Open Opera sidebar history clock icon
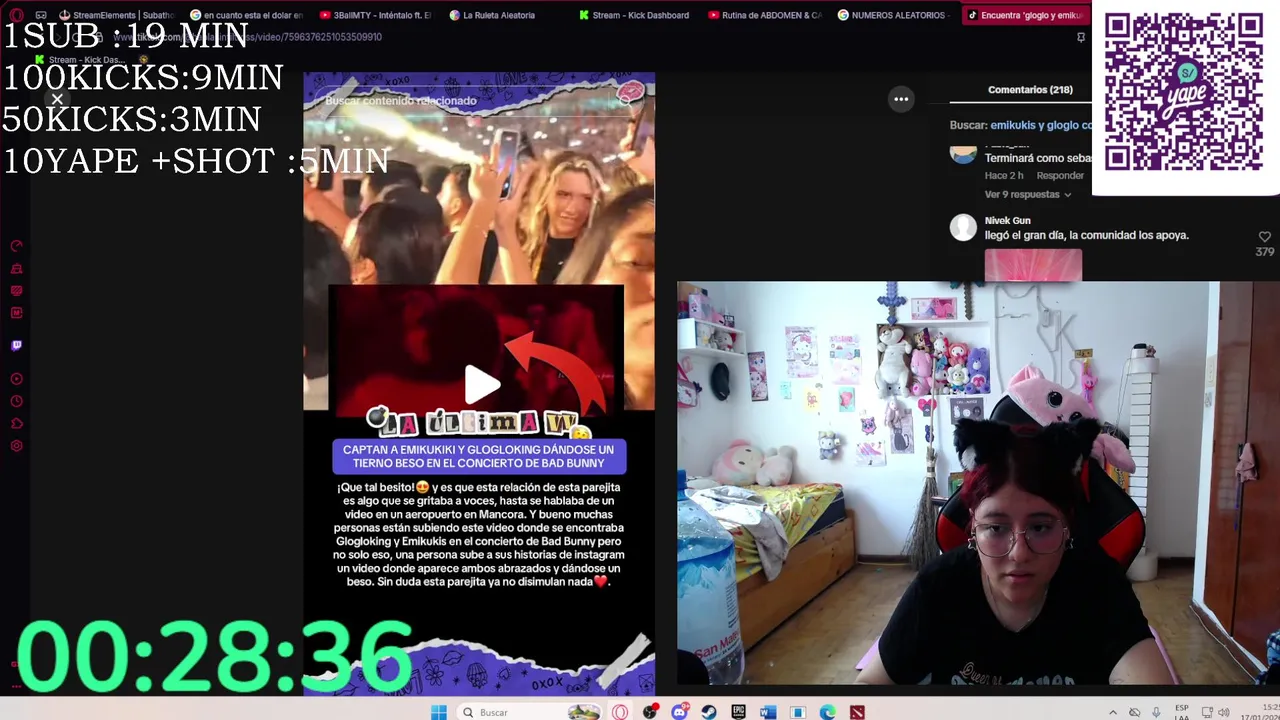1280x720 pixels. point(16,401)
